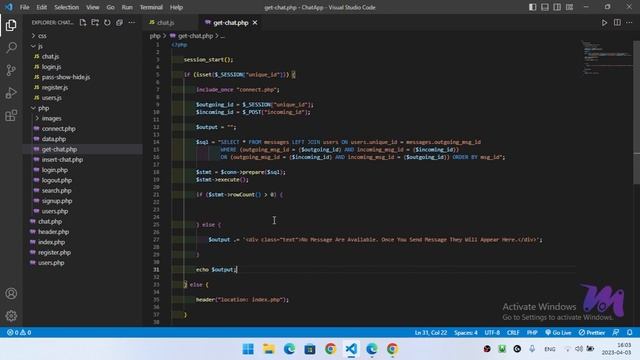Open the File menu
The width and height of the screenshot is (640, 360).
coord(24,7)
